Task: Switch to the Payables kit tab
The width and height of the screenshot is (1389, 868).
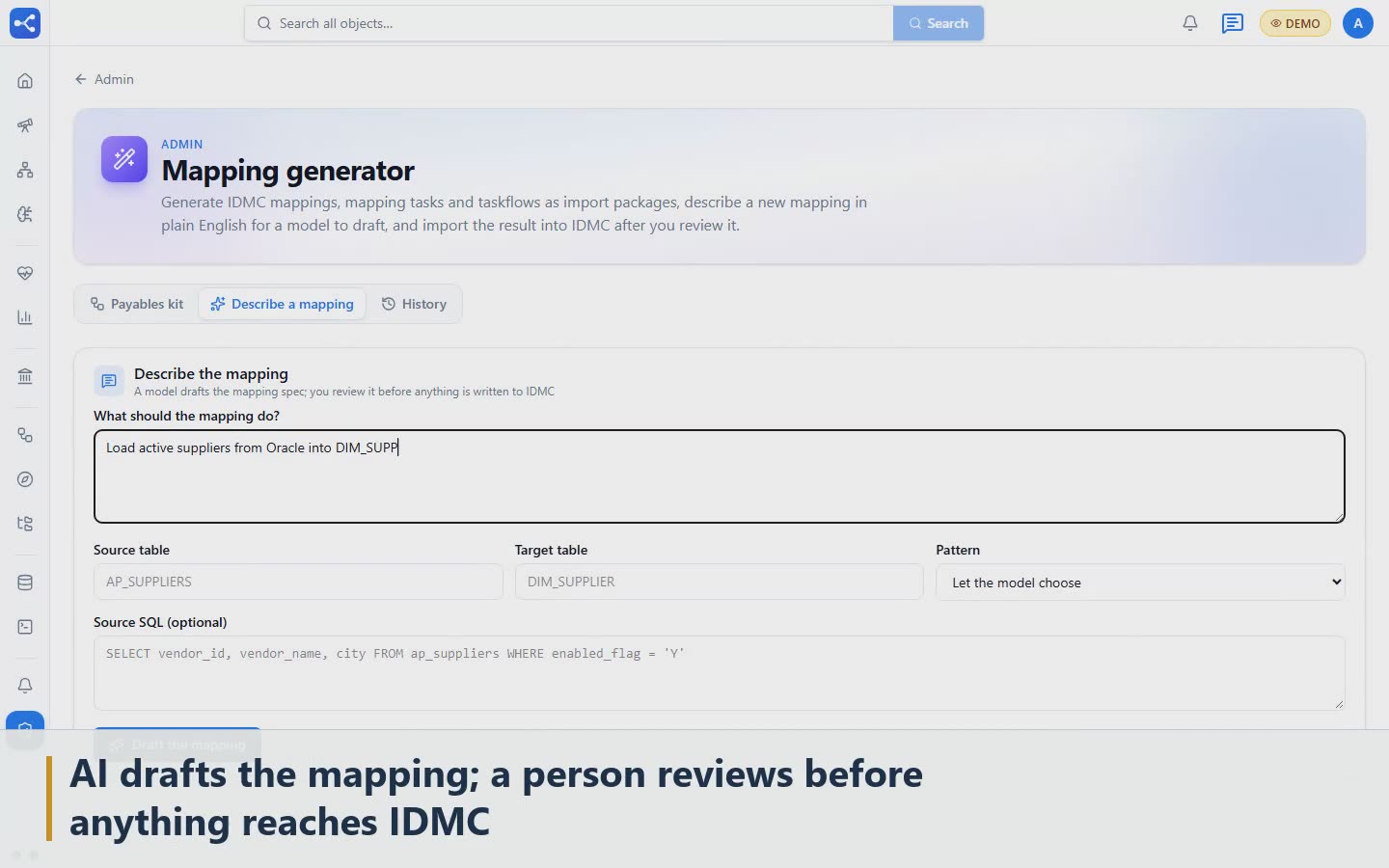Action: click(137, 304)
